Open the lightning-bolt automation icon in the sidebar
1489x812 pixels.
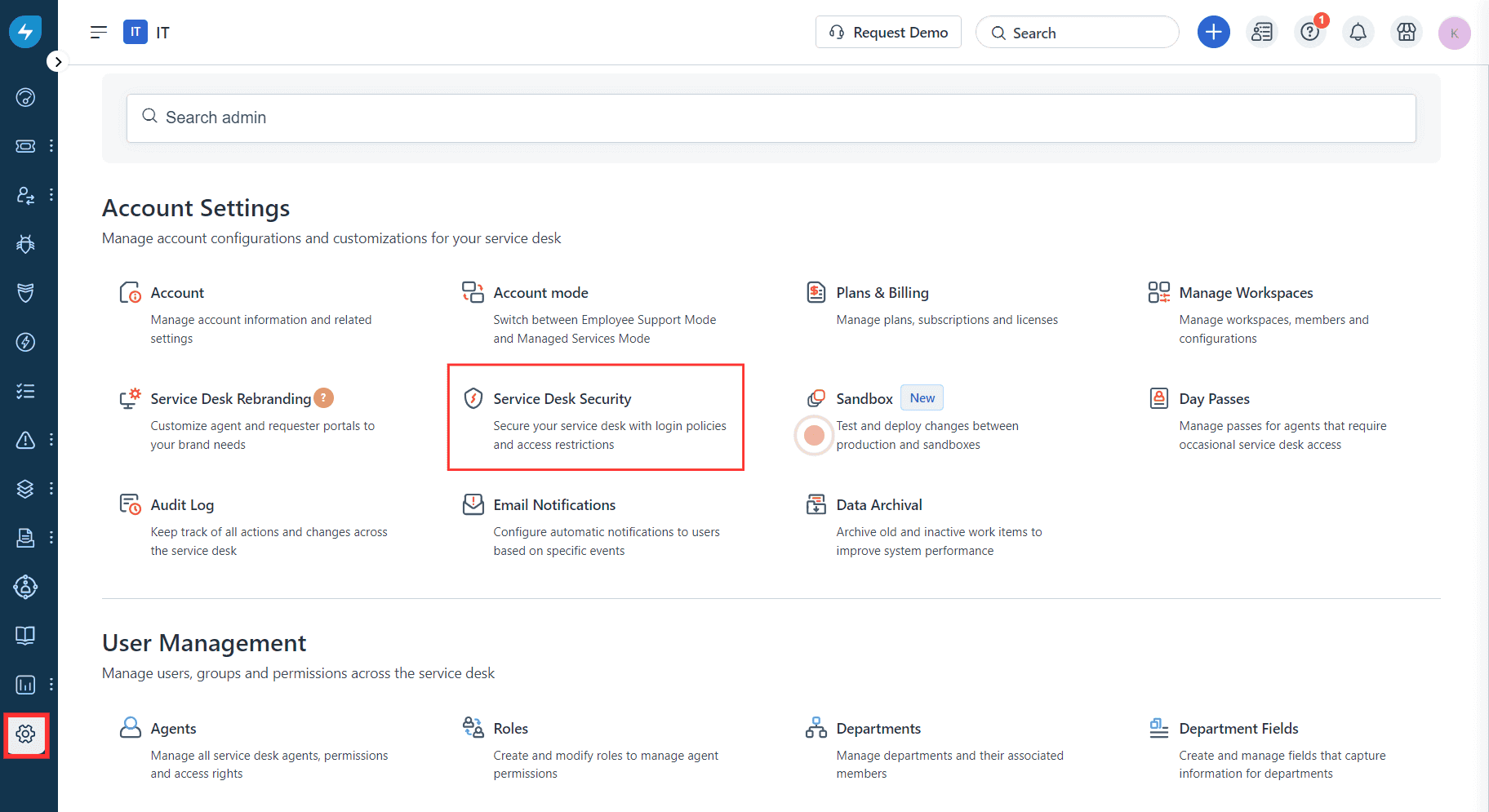[x=25, y=342]
